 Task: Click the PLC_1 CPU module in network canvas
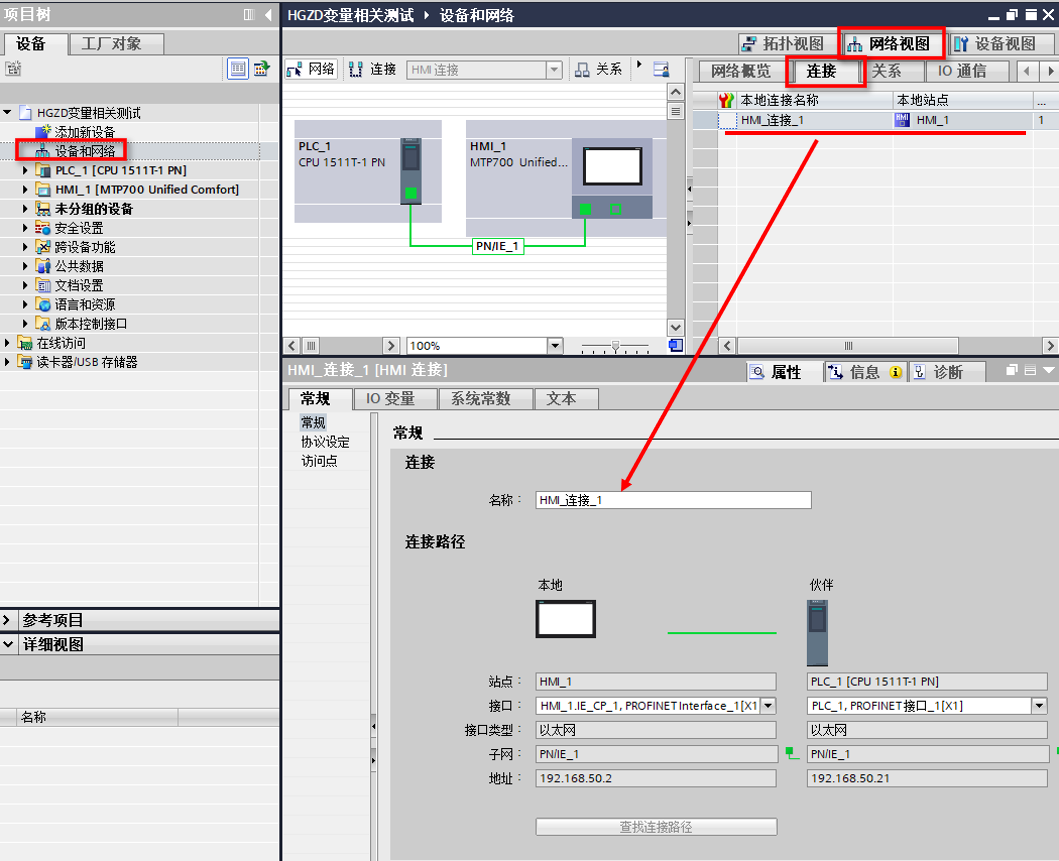pyautogui.click(x=410, y=171)
